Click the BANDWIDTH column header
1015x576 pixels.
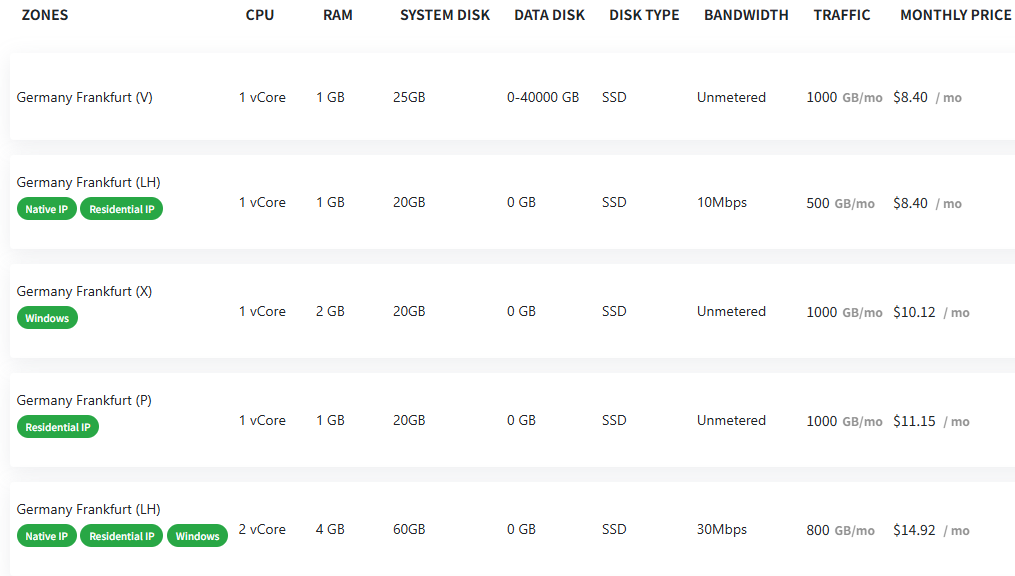[746, 15]
